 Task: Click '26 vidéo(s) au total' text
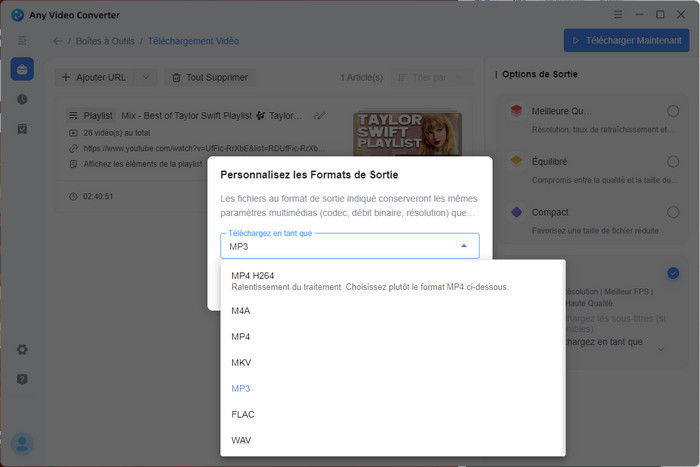coord(117,133)
